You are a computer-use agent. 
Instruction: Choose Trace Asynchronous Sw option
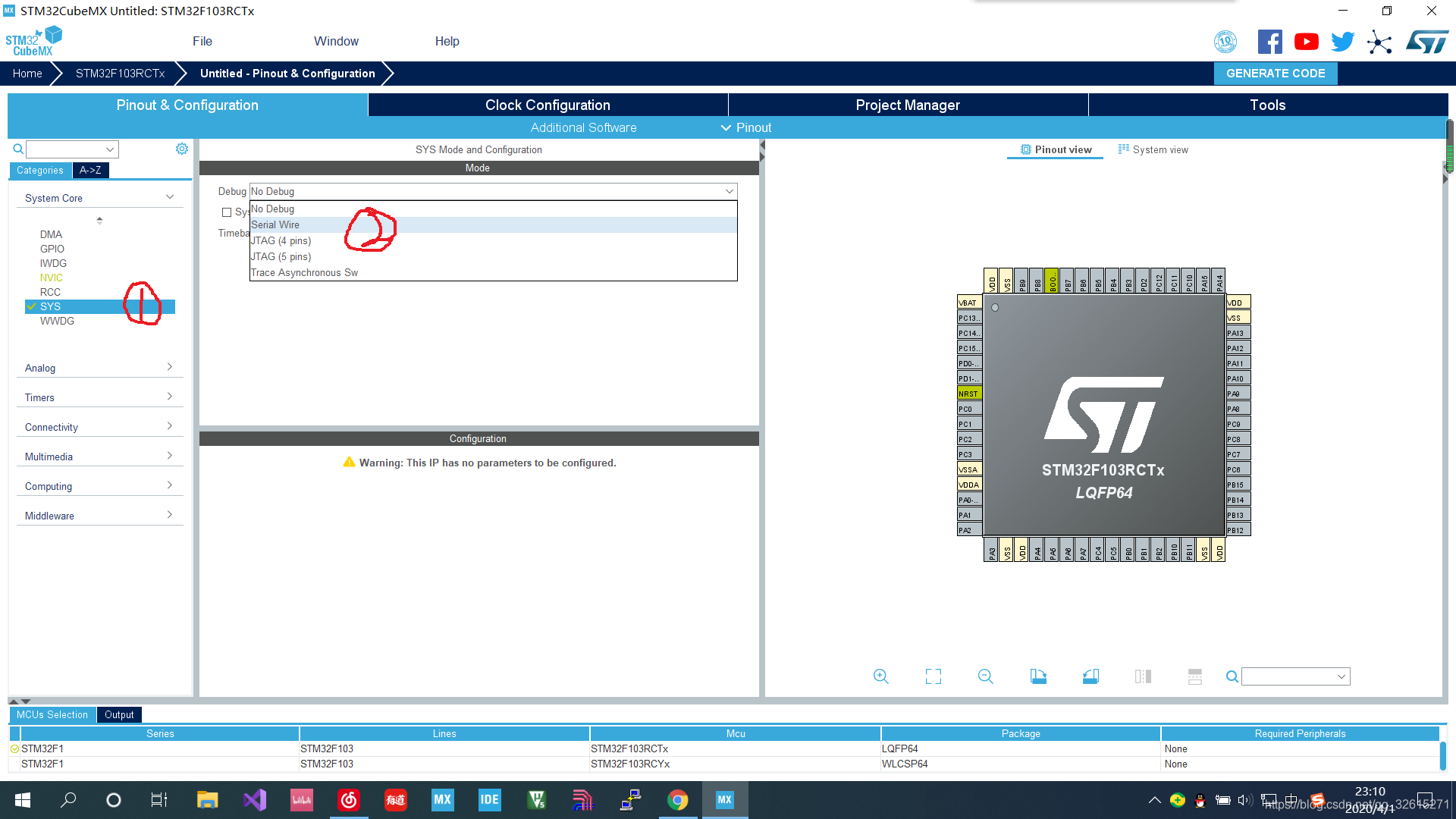click(493, 272)
